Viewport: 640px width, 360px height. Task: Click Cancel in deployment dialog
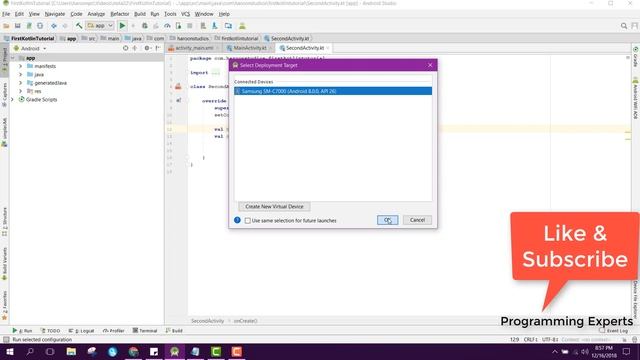pos(417,220)
